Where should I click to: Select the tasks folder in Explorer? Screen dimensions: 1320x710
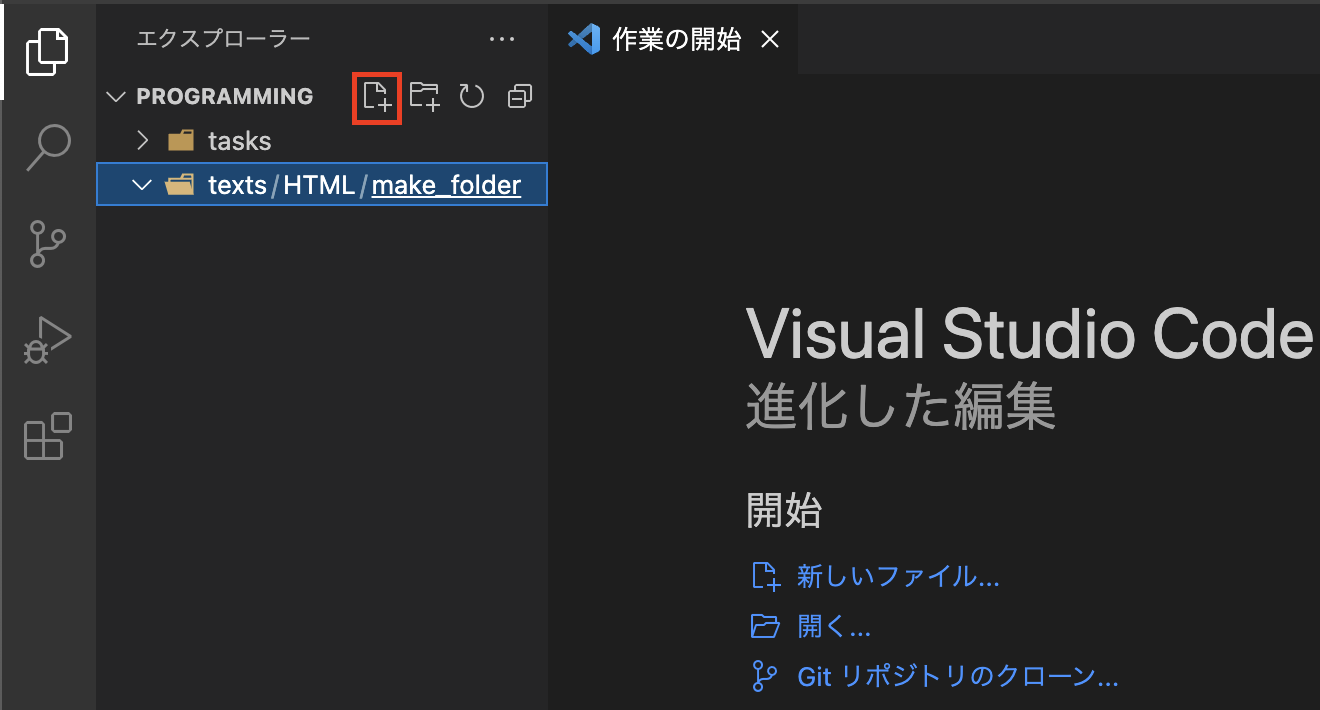tap(239, 140)
